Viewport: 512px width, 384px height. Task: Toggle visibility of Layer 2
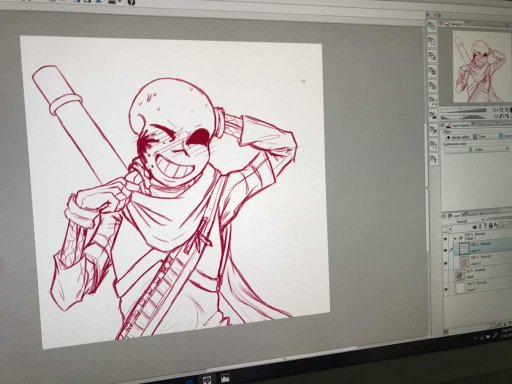(446, 263)
